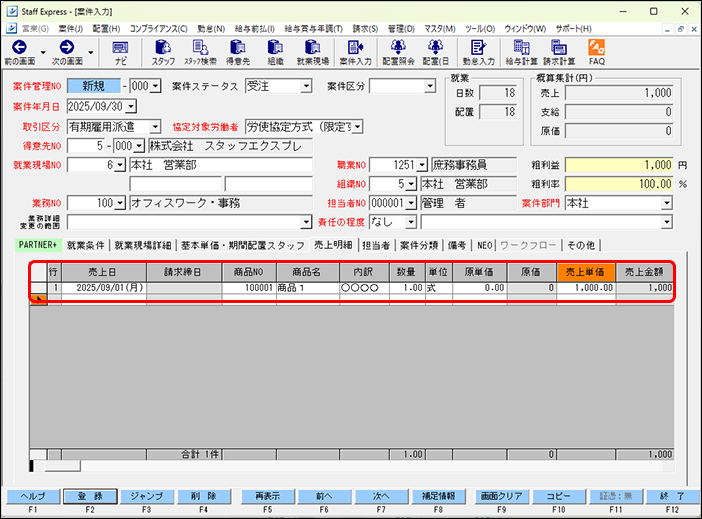This screenshot has width=702, height=519.
Task: Click the 削除 F4 button
Action: [204, 496]
